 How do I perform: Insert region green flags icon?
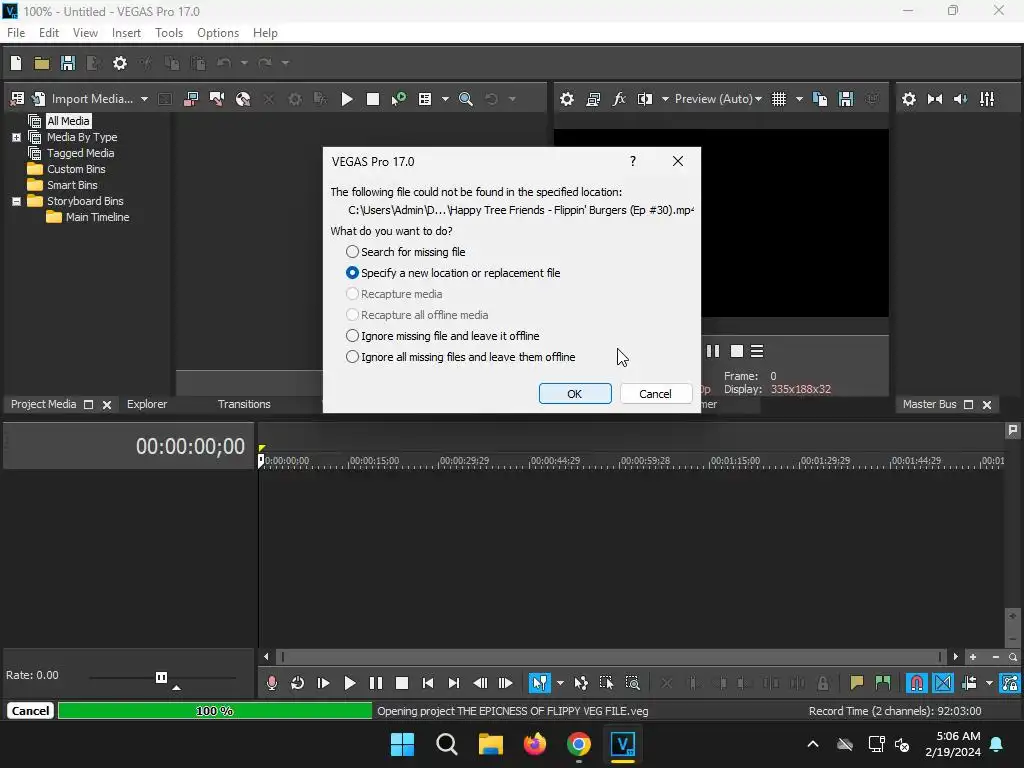pyautogui.click(x=882, y=683)
